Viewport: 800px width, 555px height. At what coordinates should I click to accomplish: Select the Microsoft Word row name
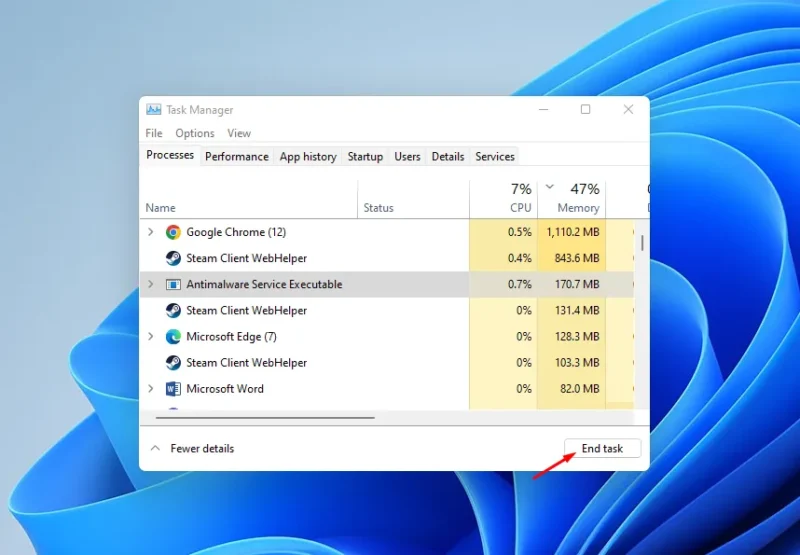tap(224, 389)
